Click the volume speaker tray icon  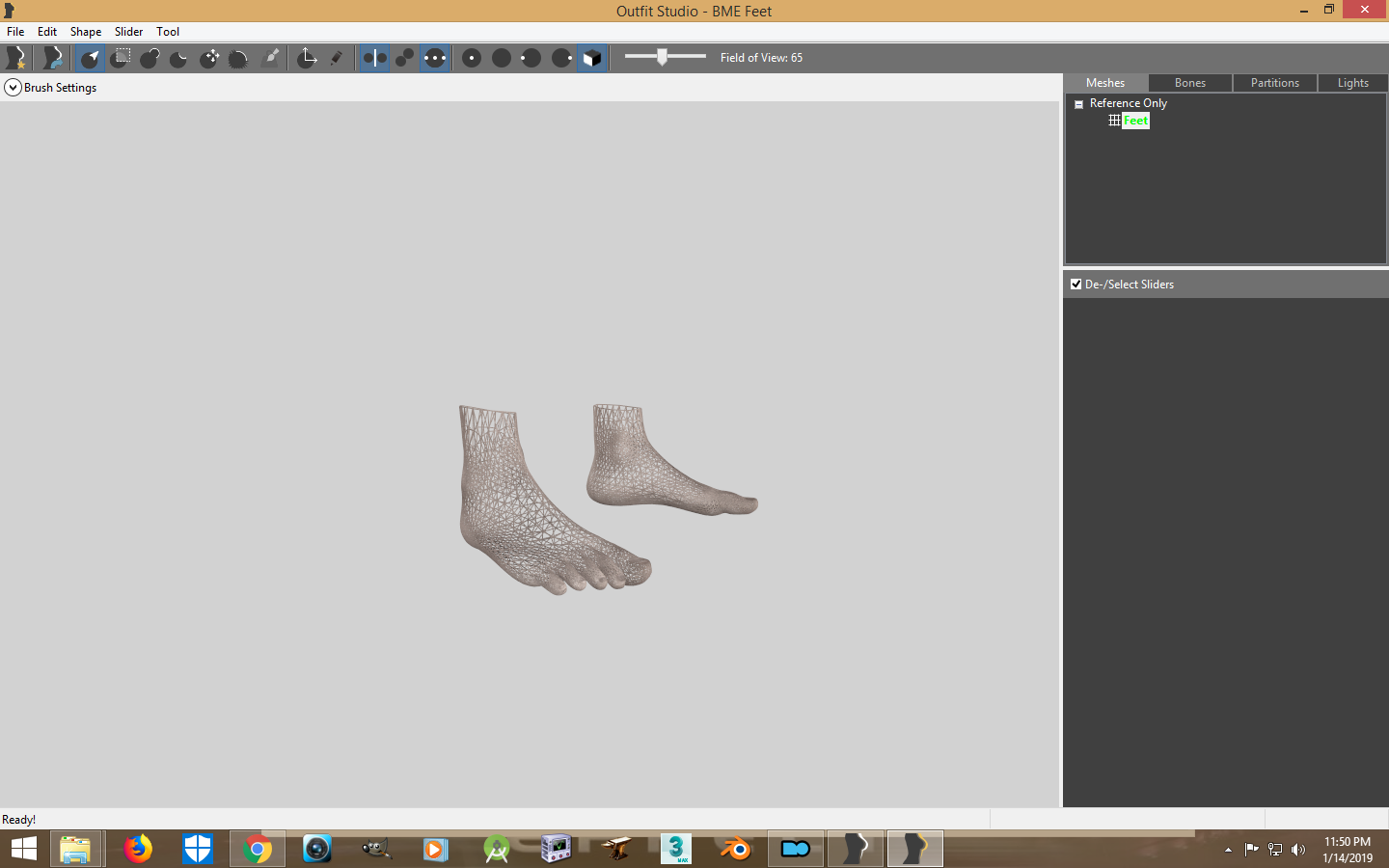(x=1298, y=850)
